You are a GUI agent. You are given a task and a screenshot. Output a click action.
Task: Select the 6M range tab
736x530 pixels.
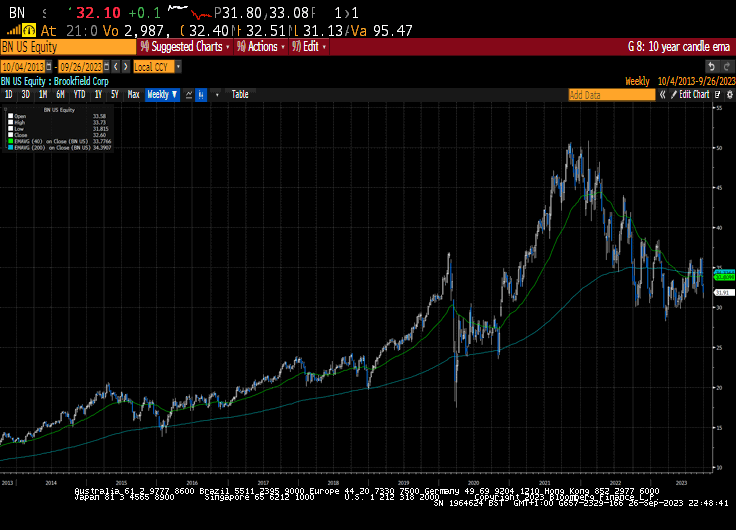[x=60, y=95]
